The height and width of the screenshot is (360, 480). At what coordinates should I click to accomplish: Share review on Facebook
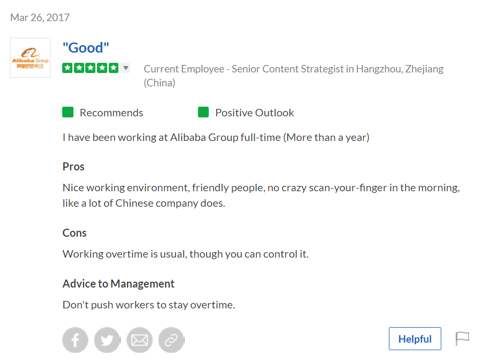click(75, 340)
